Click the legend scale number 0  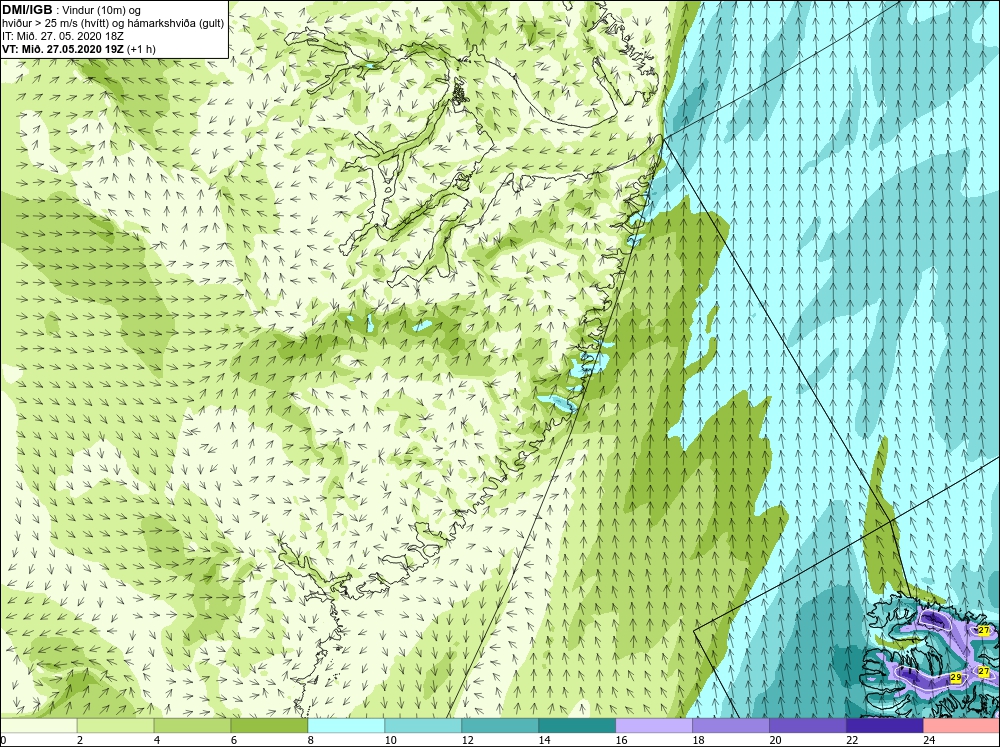(3, 740)
